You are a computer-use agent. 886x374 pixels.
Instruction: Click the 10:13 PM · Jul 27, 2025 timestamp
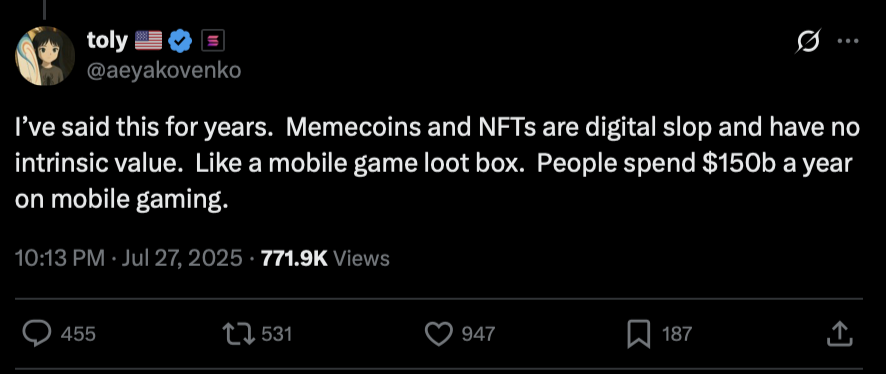click(128, 258)
